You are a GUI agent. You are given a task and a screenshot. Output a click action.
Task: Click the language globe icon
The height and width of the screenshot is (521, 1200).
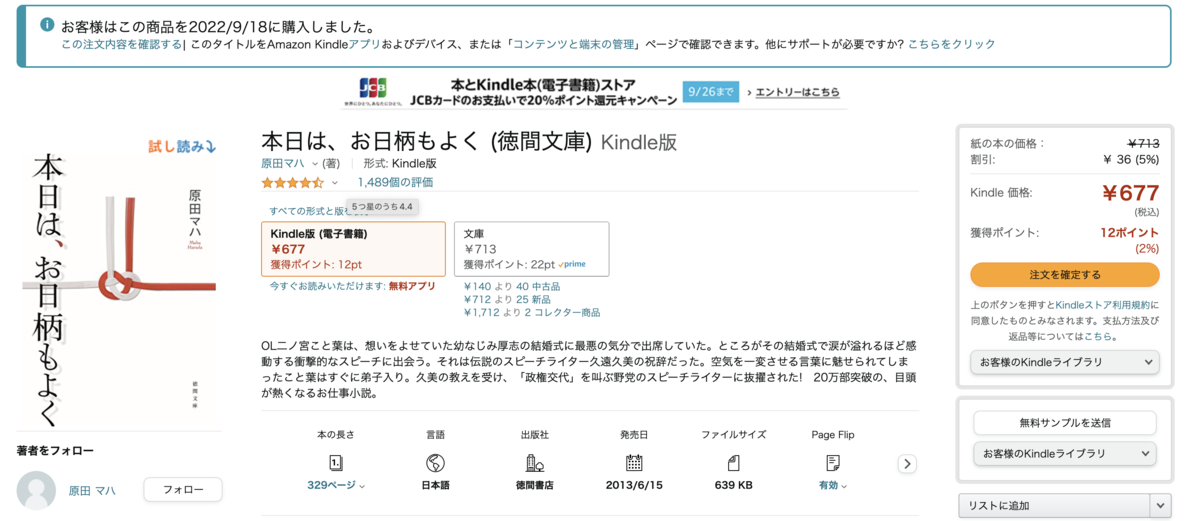[435, 463]
